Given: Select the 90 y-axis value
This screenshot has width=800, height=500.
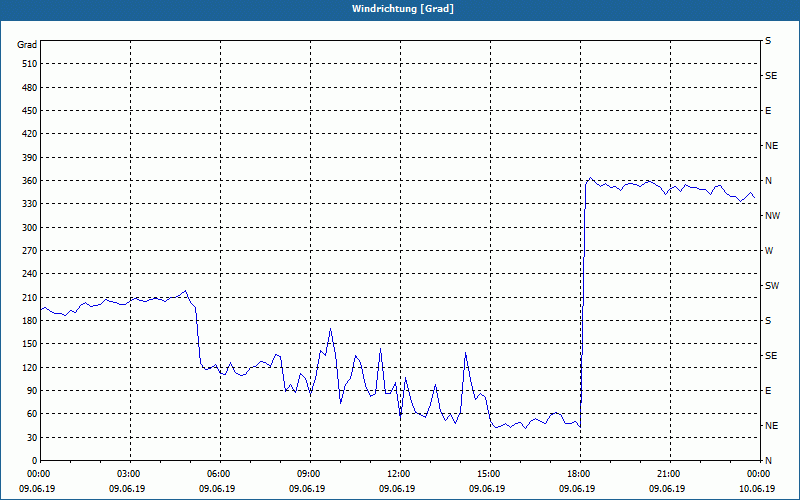Looking at the screenshot, I should click(32, 391).
